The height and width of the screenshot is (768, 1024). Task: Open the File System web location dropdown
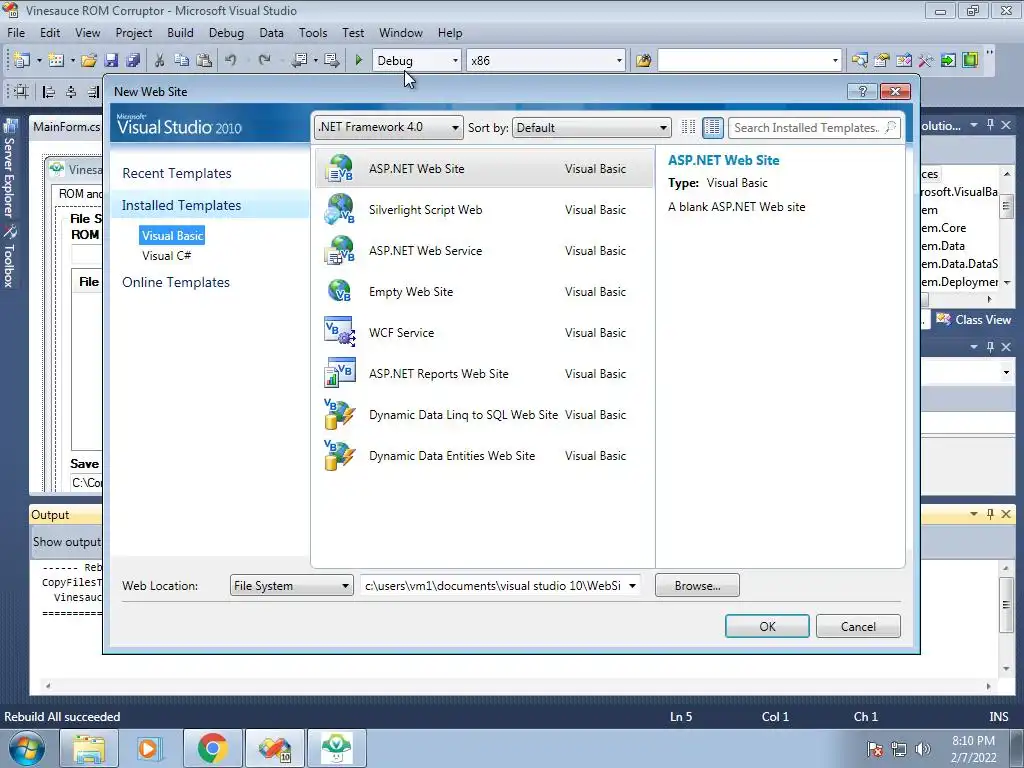(291, 585)
